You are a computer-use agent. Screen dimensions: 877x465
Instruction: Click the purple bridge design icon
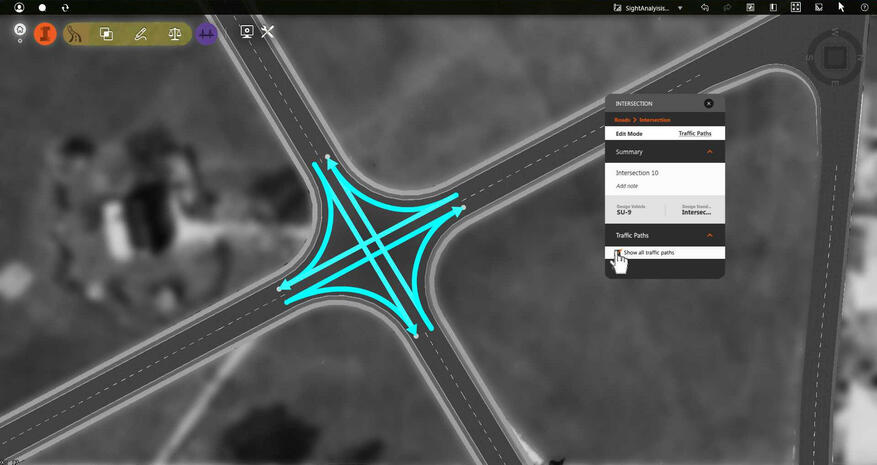[207, 33]
